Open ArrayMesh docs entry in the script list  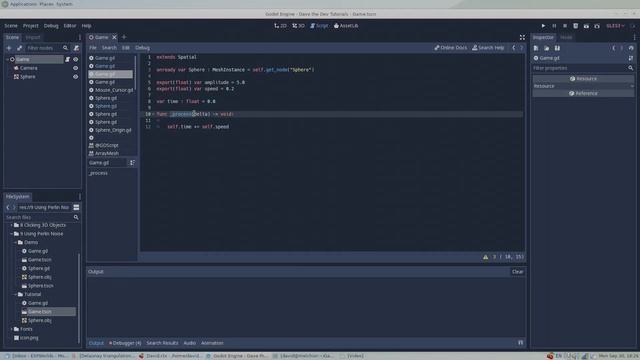click(104, 153)
